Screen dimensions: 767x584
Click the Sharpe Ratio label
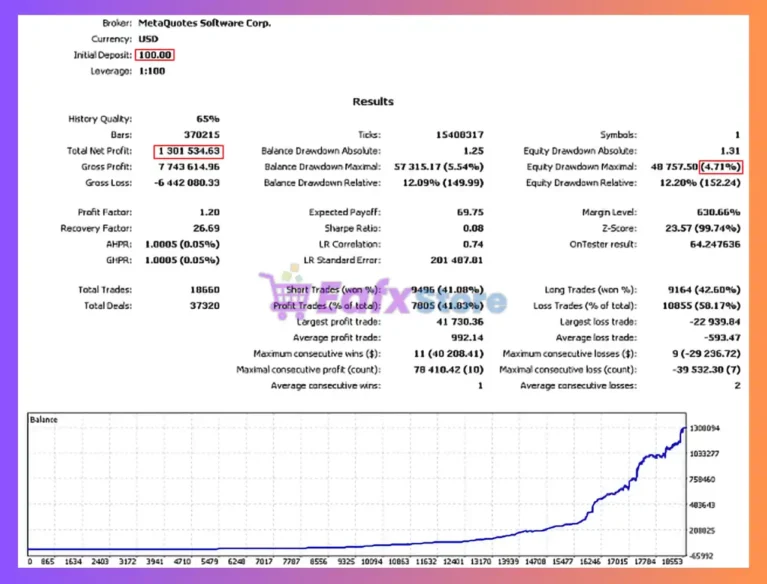click(x=352, y=228)
